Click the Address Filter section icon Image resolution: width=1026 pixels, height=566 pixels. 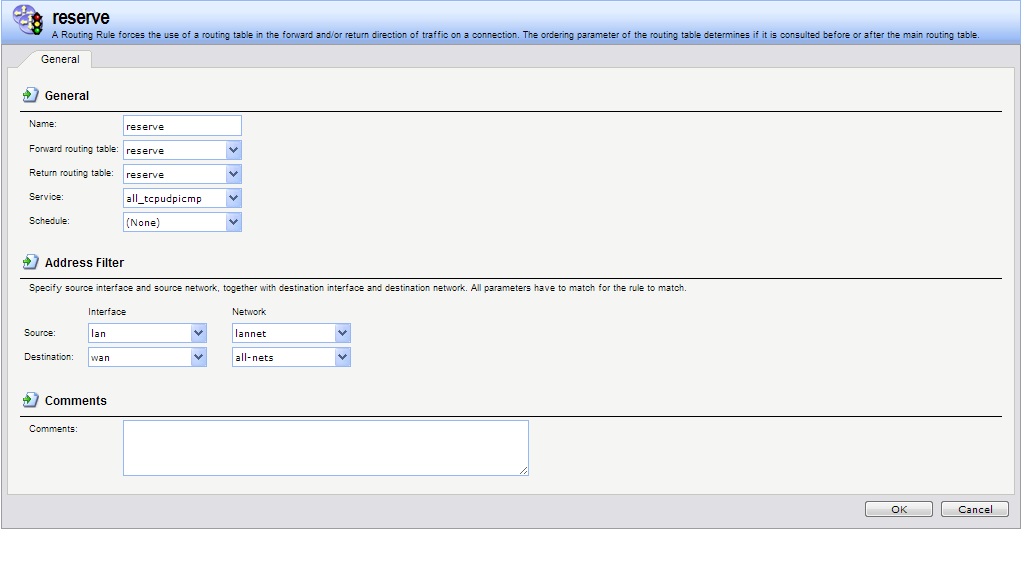[30, 262]
